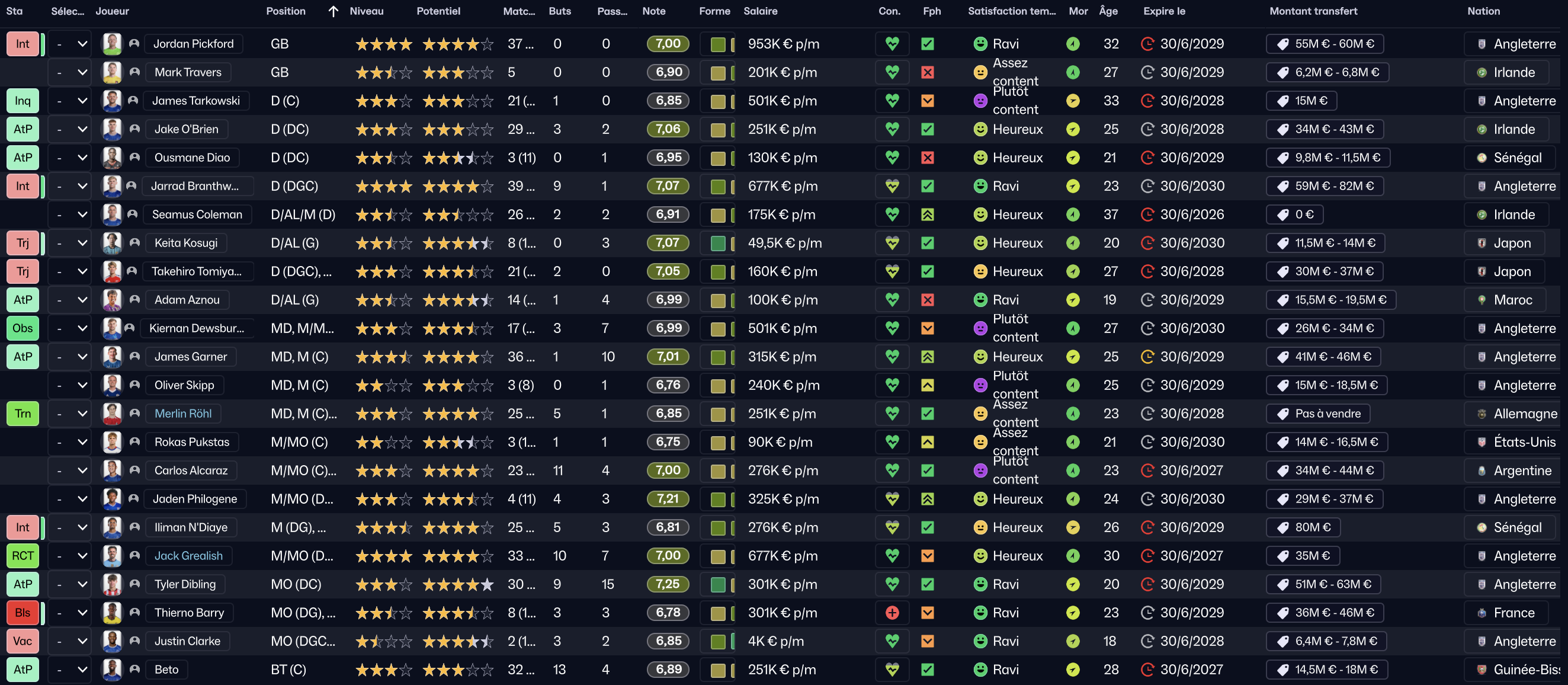Click Tyler Dibling's green form color square

(717, 584)
